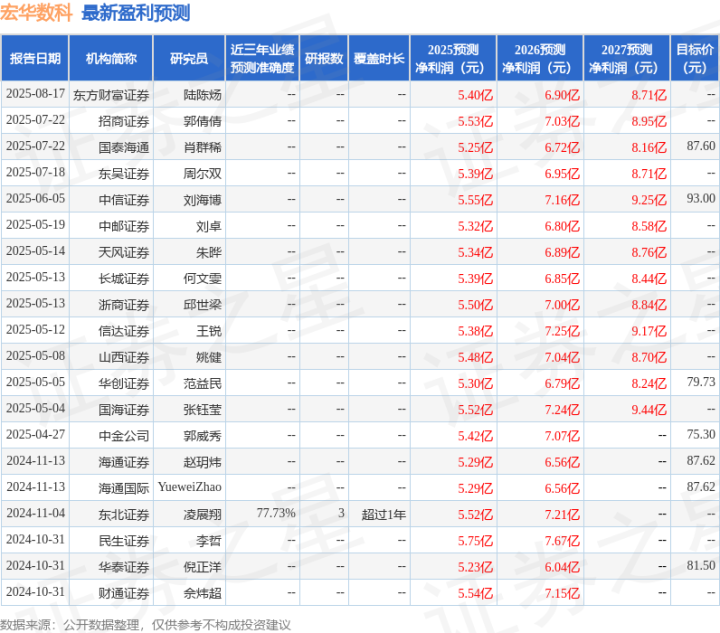Click researcher 姚健

[209, 357]
